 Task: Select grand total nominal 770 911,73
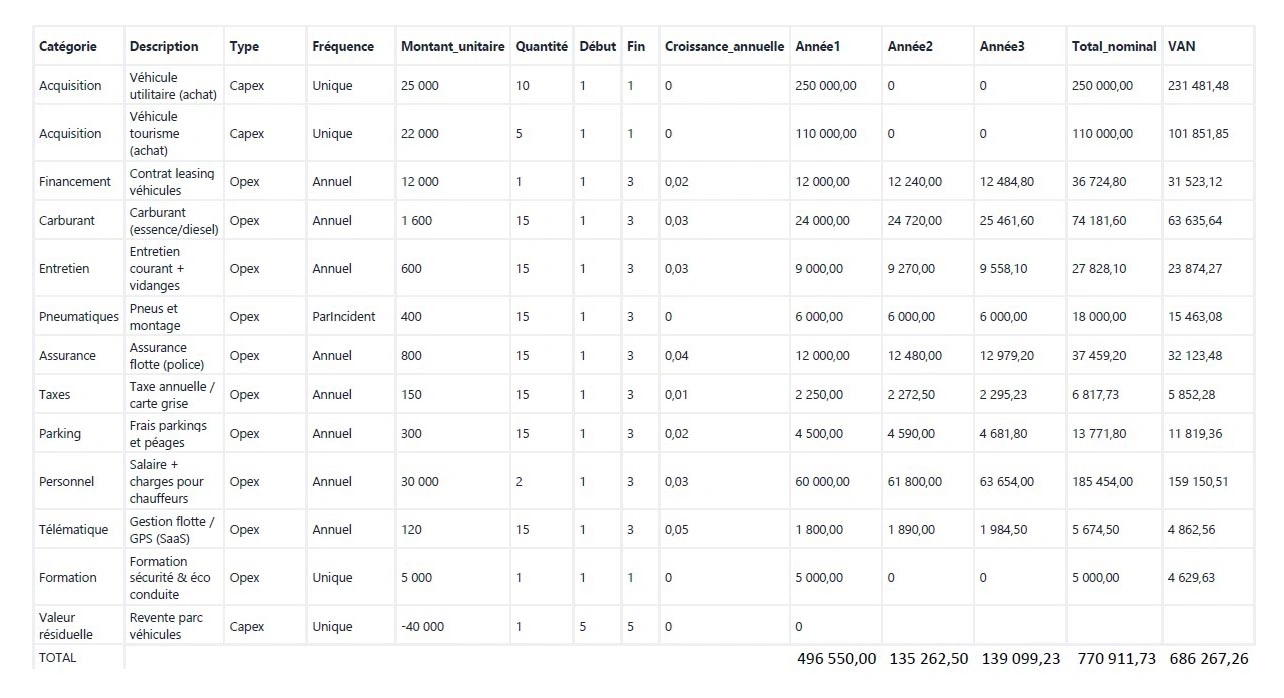[1116, 659]
